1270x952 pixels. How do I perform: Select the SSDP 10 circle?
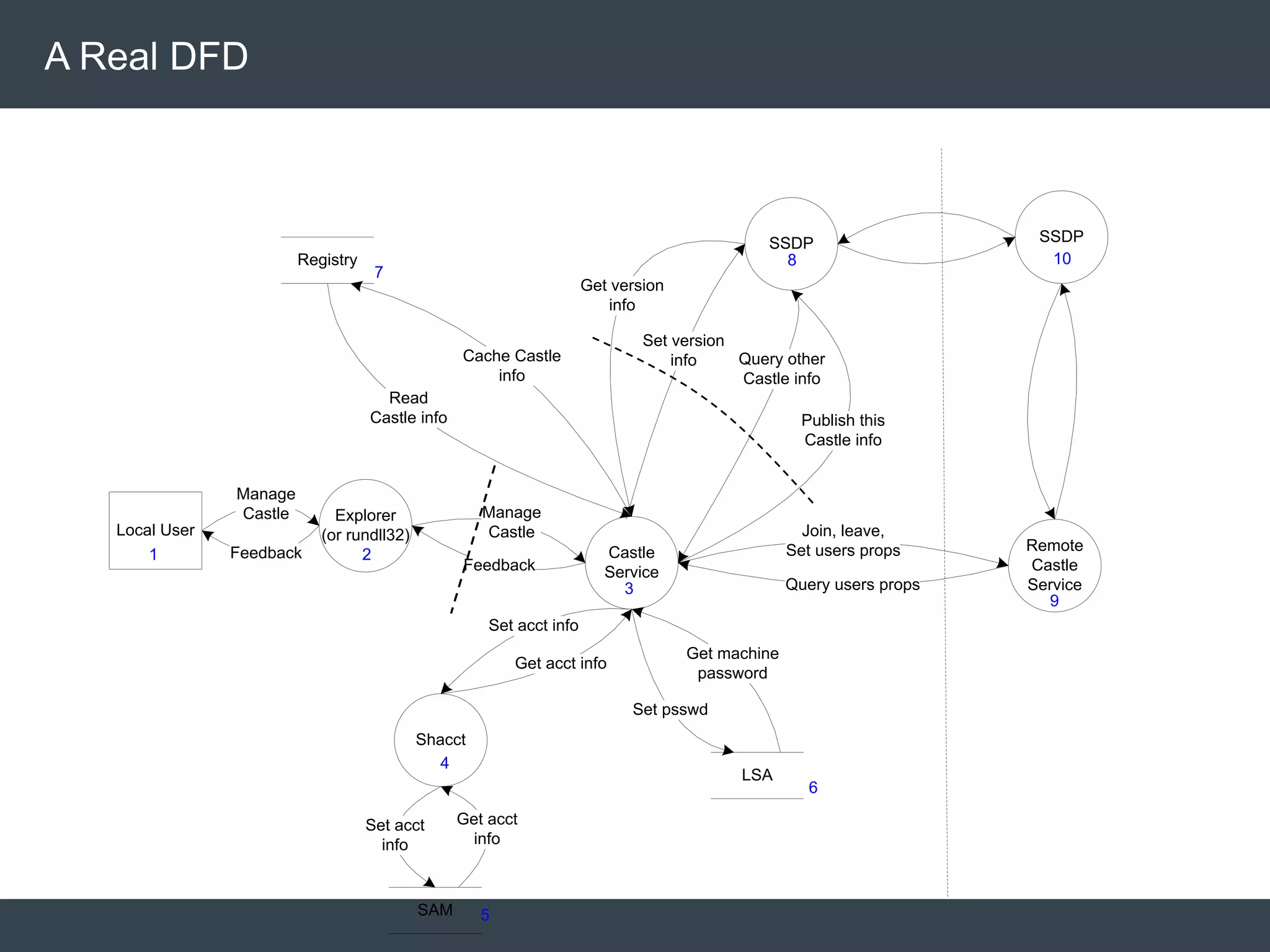pos(1061,237)
